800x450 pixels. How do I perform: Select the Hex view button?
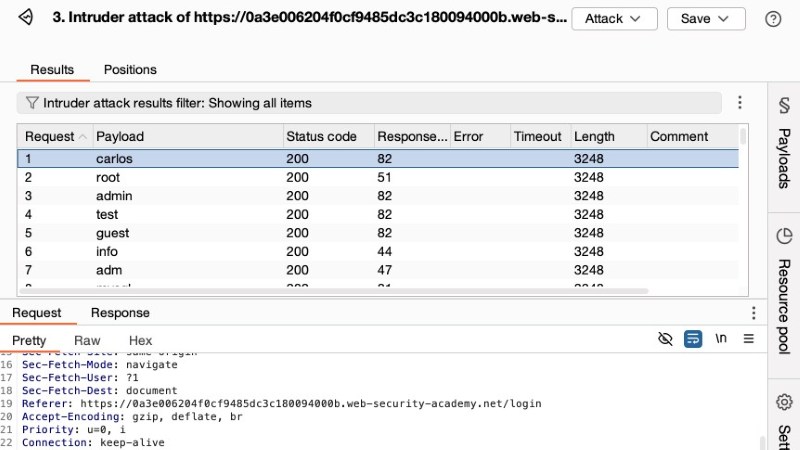tap(140, 340)
